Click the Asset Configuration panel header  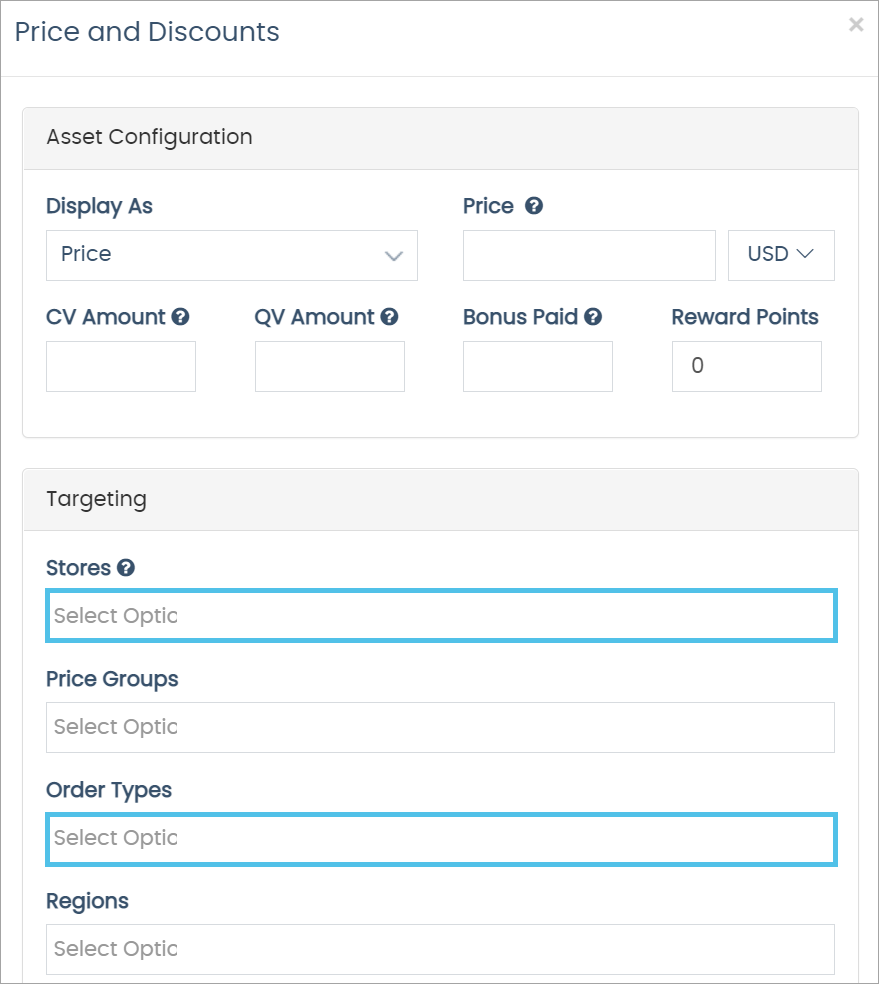pyautogui.click(x=440, y=138)
